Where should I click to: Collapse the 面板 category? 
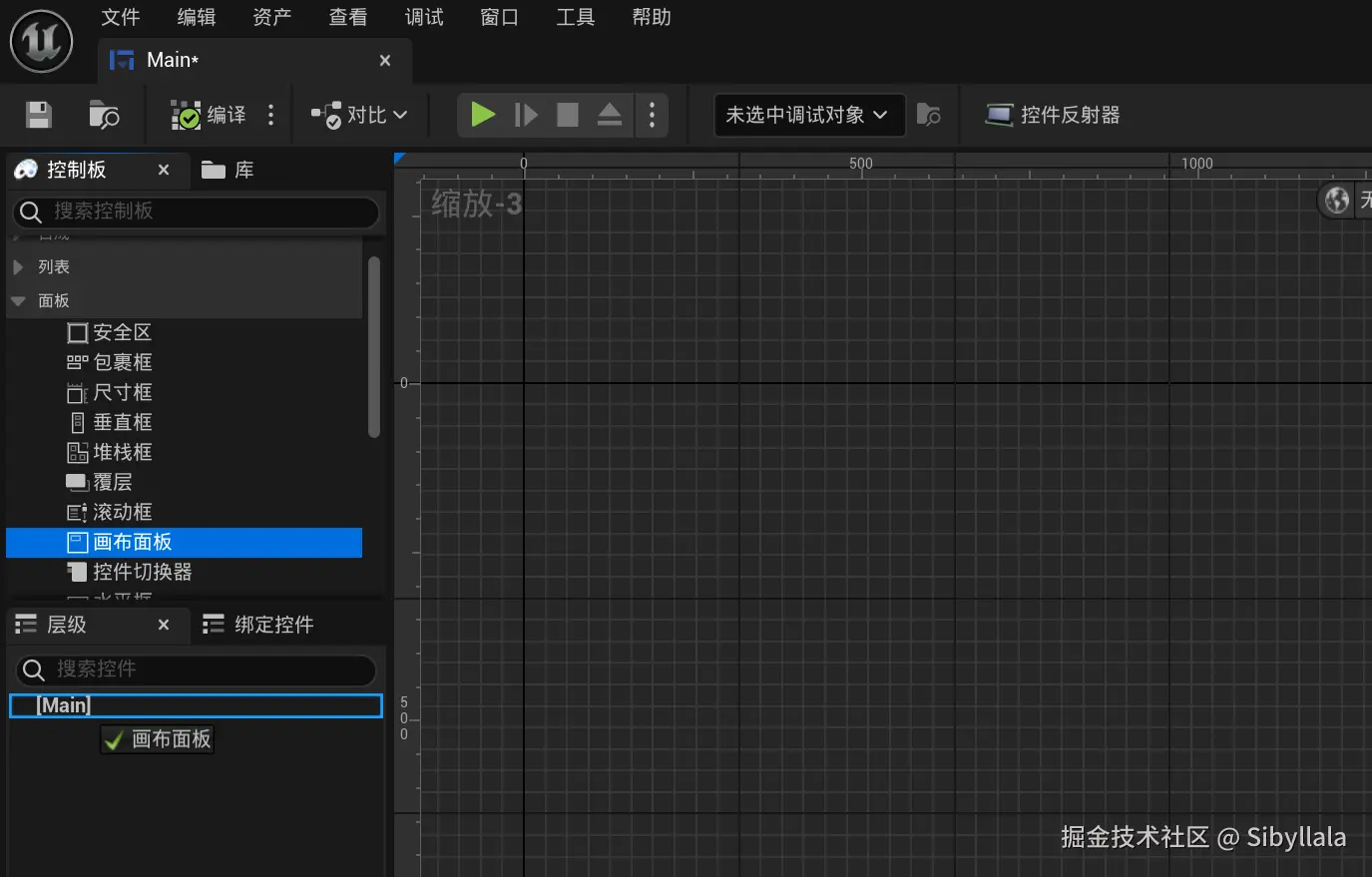(x=185, y=300)
